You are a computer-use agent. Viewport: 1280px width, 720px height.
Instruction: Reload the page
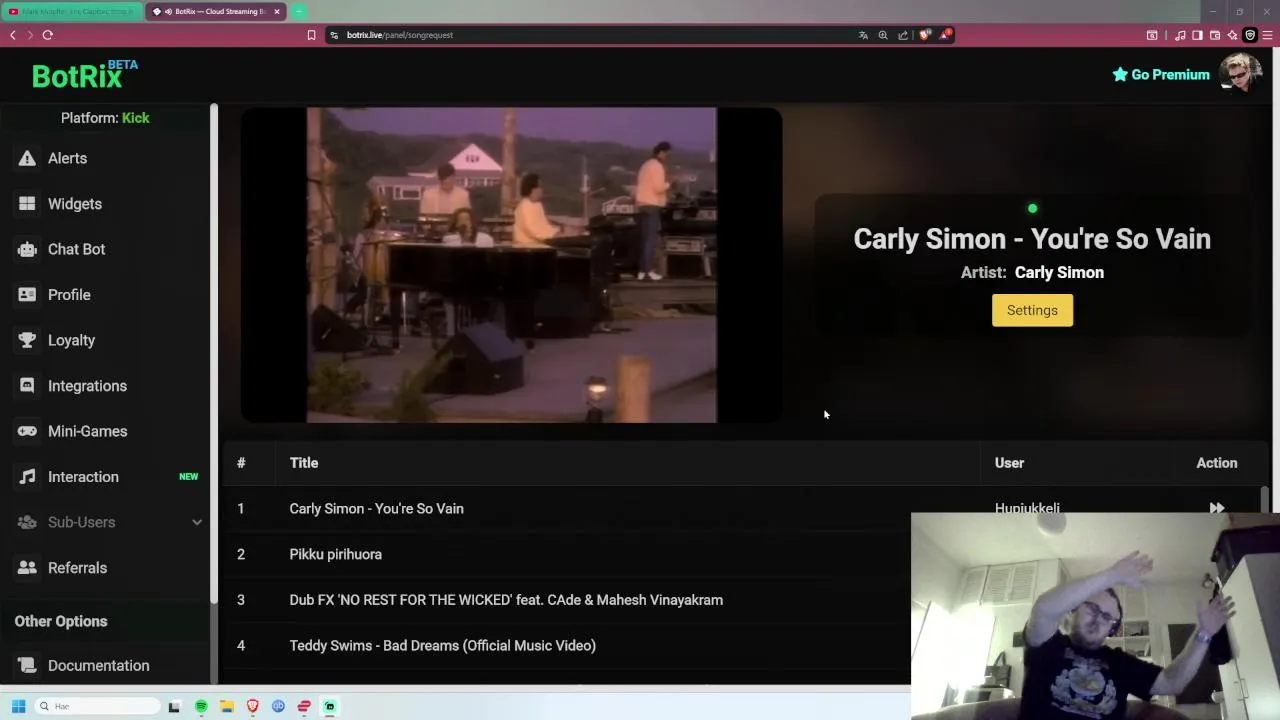(47, 35)
